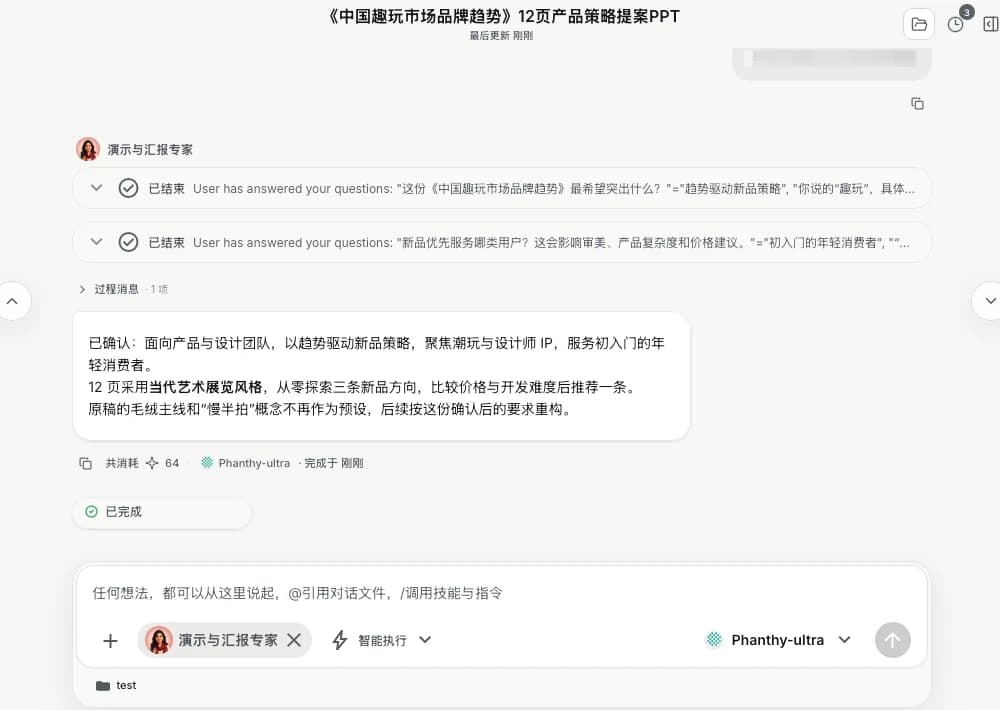Click check-circle icon of first 已结束 row

click(128, 188)
